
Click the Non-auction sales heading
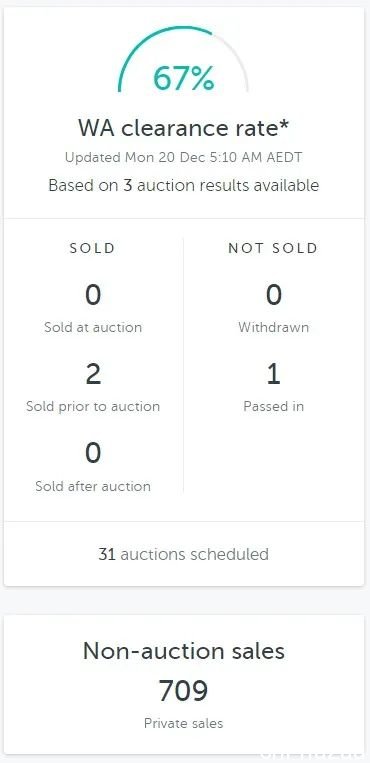[184, 651]
